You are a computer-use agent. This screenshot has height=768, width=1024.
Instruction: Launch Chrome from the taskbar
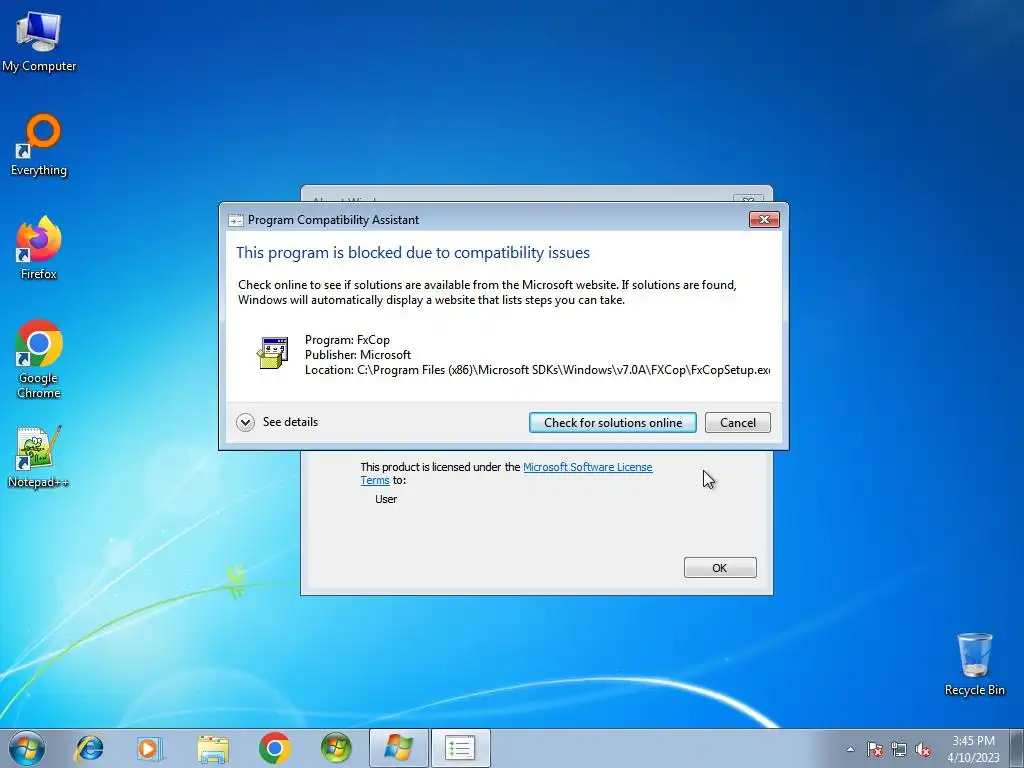click(274, 748)
